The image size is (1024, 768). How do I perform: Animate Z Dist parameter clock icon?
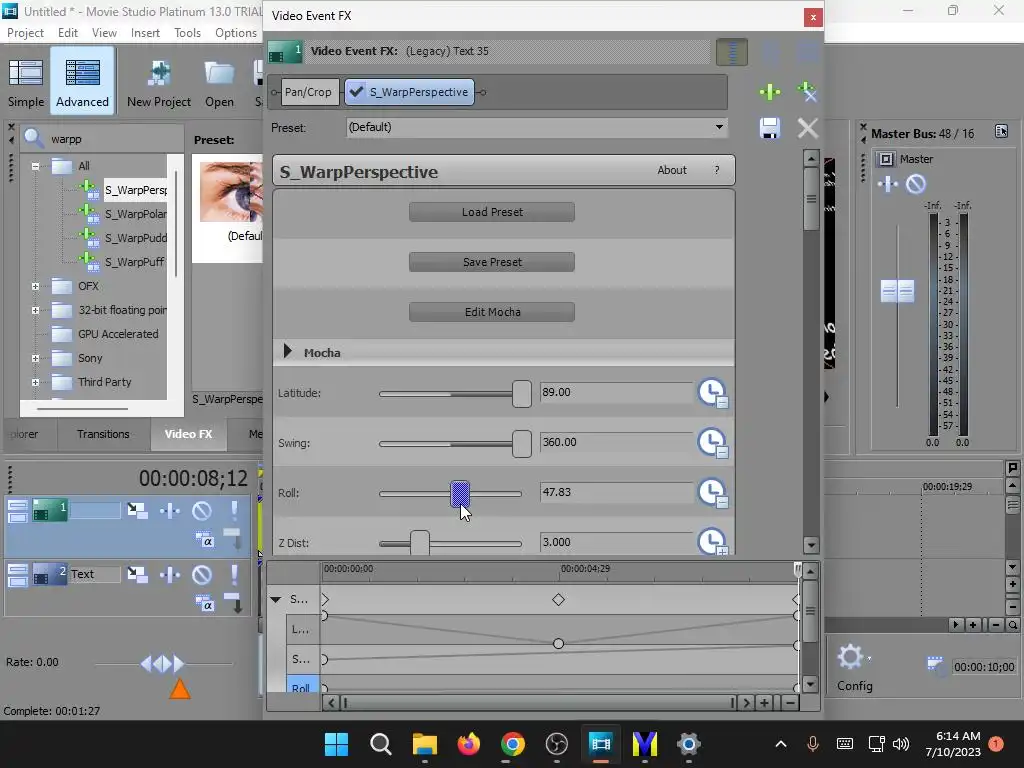(713, 541)
